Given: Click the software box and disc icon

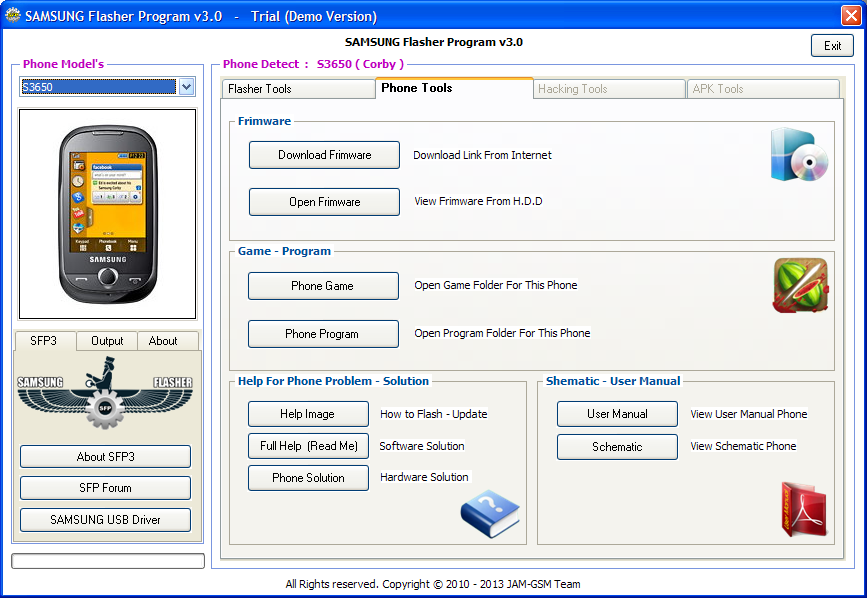Looking at the screenshot, I should [x=800, y=155].
